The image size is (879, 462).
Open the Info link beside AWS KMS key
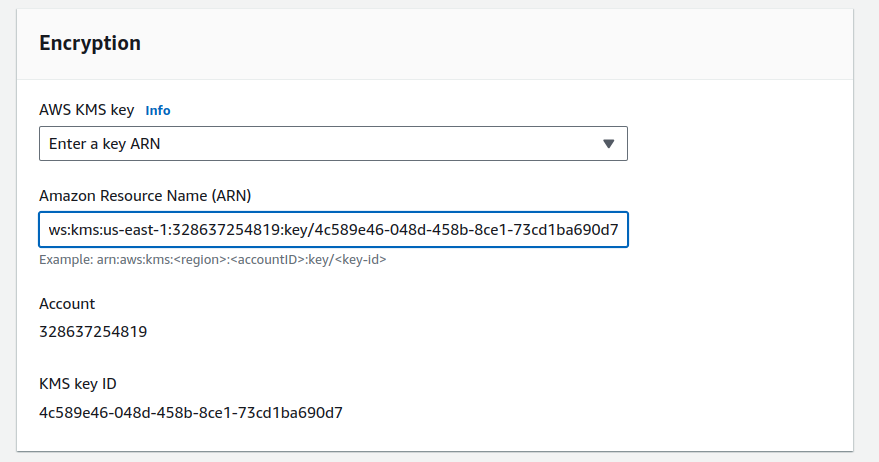pos(158,110)
